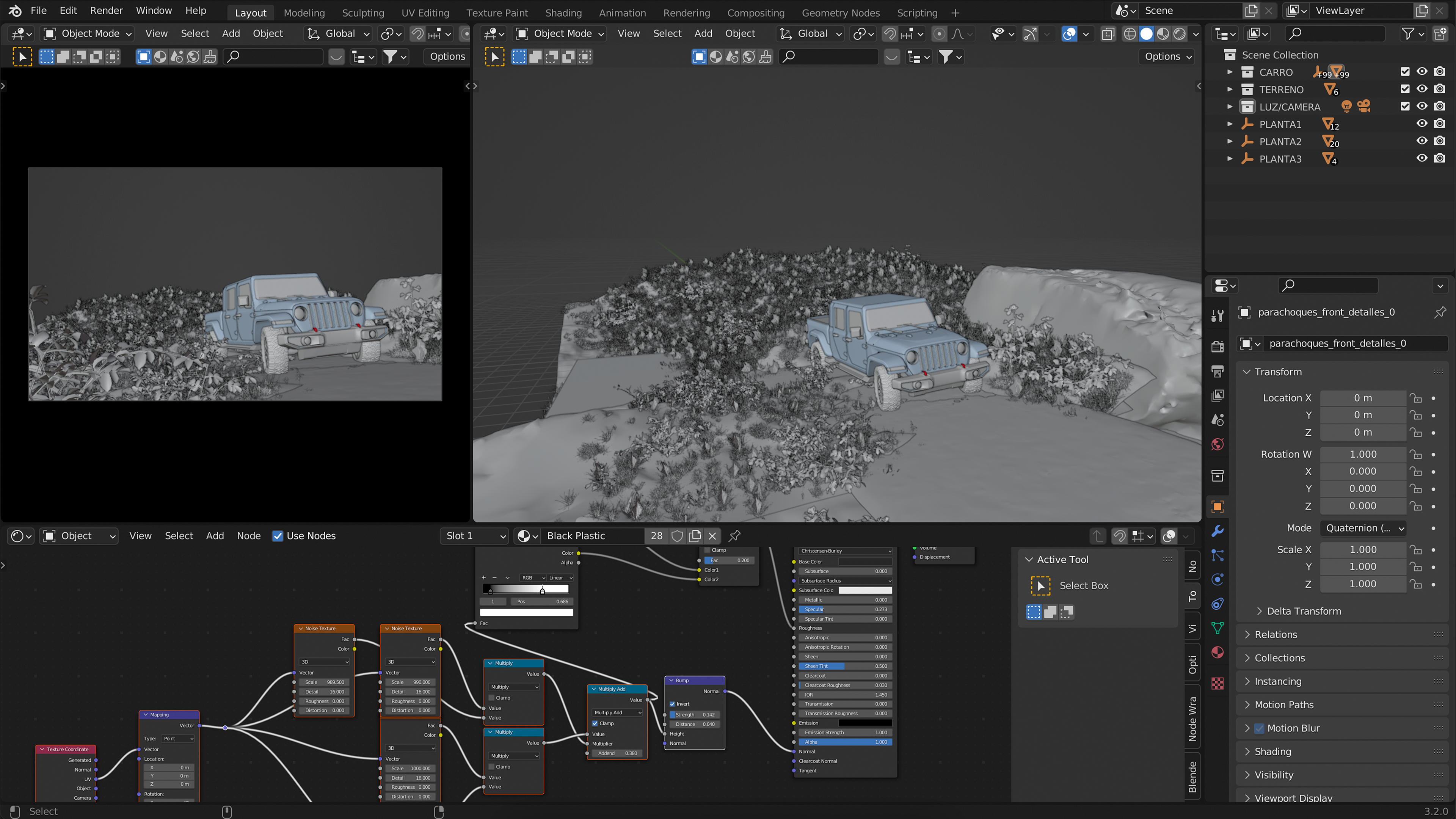Expand the PLANTA2 object tree
The image size is (1456, 819).
[x=1229, y=141]
